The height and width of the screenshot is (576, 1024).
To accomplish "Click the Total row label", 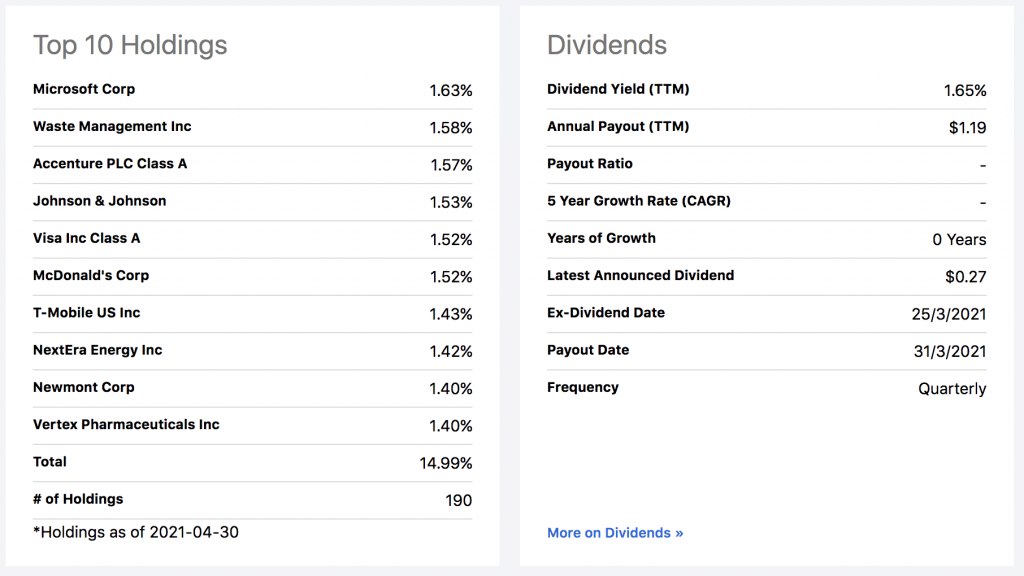I will [x=50, y=462].
